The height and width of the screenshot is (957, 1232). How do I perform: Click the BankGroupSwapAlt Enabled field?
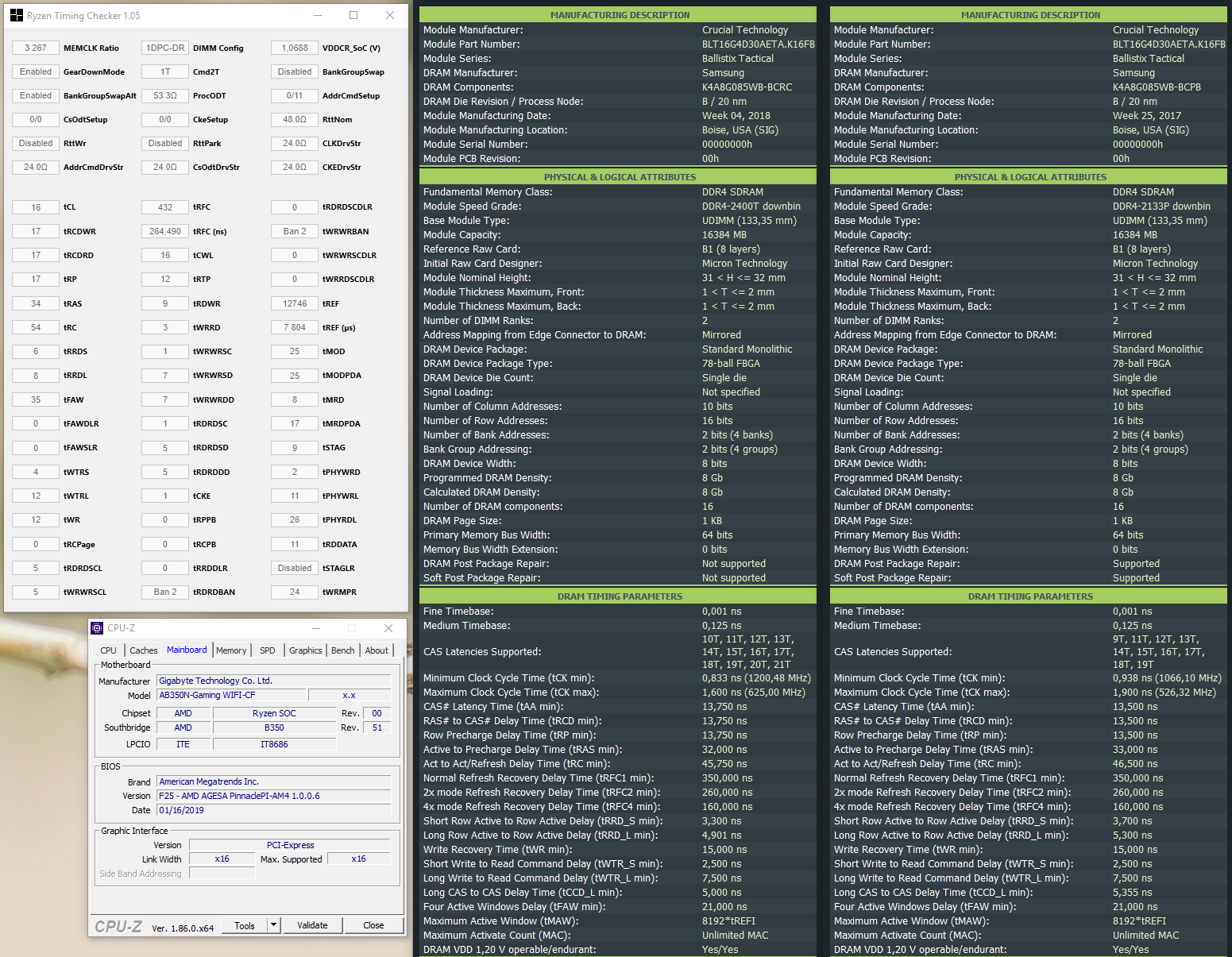click(x=36, y=95)
